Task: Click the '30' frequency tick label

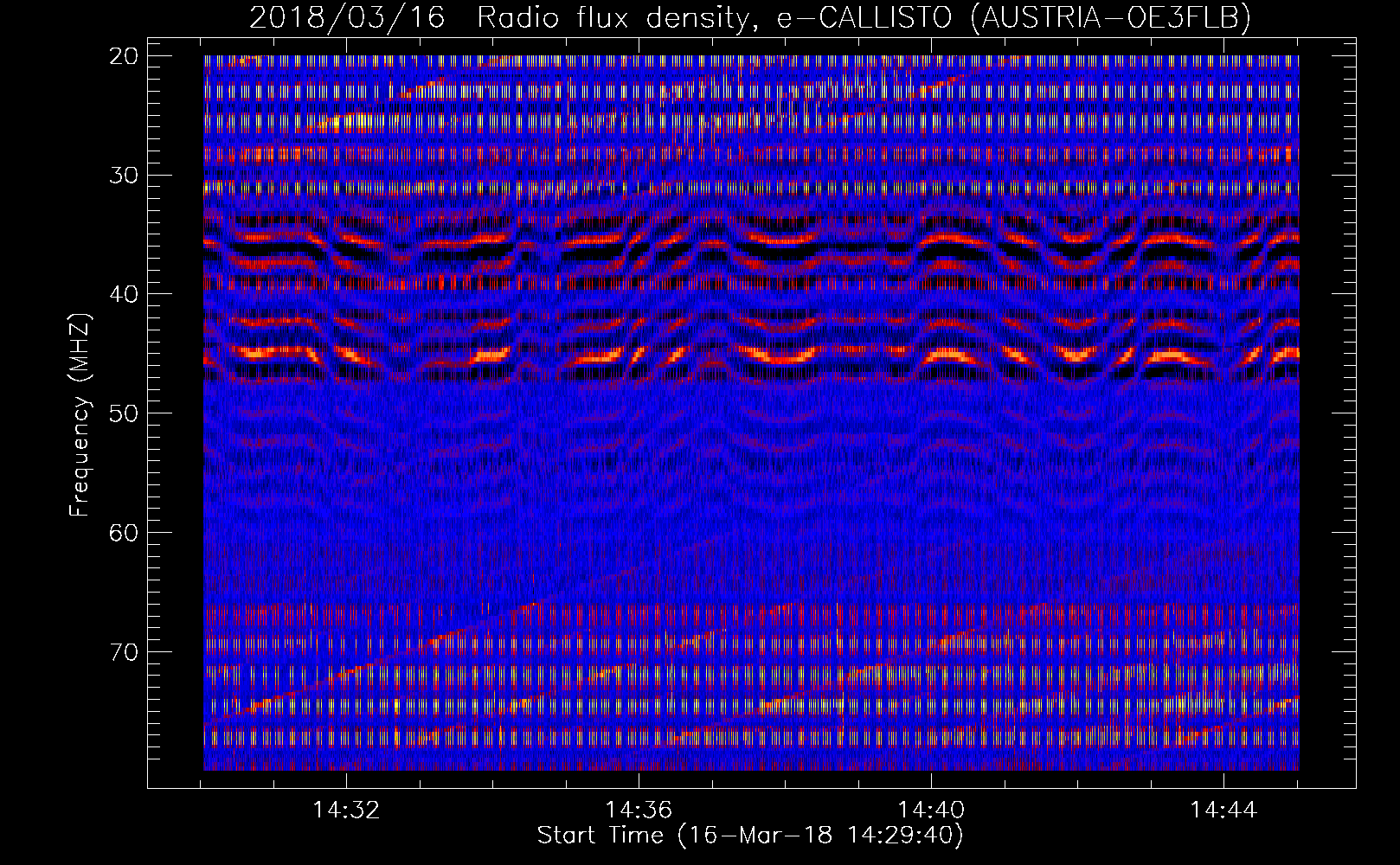Action: pyautogui.click(x=124, y=175)
